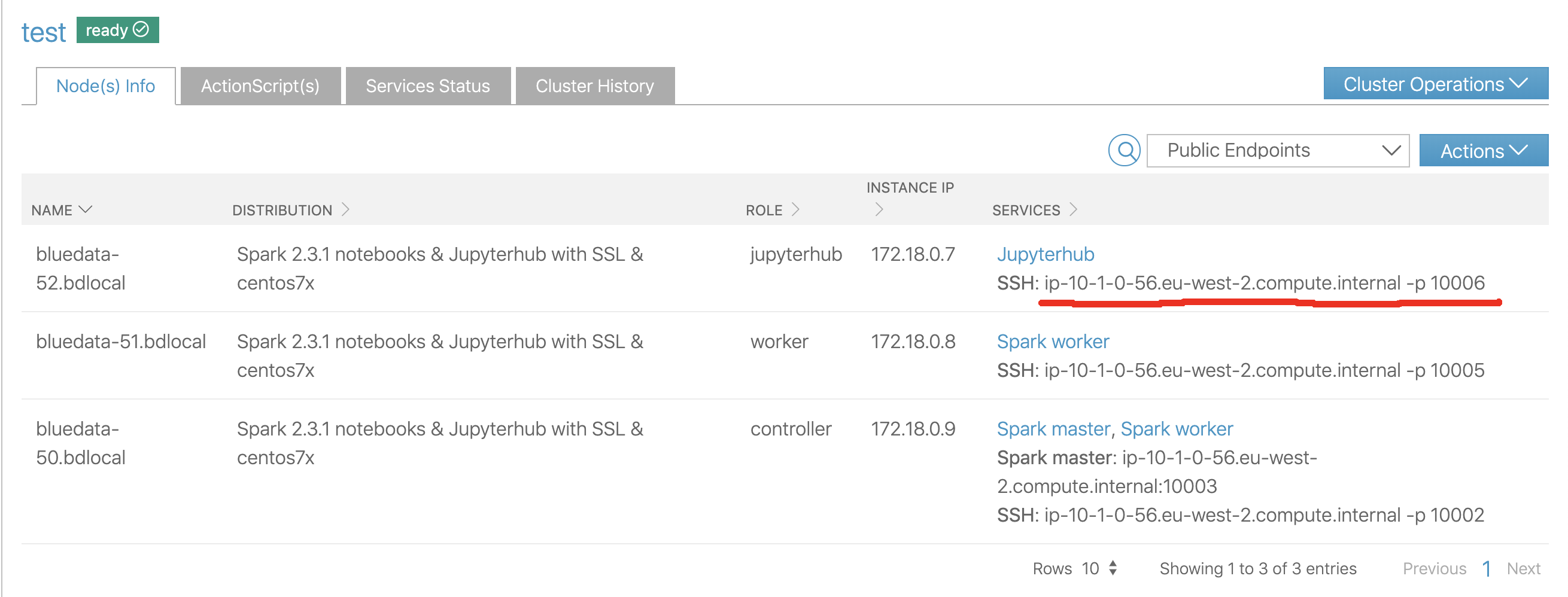Click the ROLE column sort chevron

coord(795,209)
